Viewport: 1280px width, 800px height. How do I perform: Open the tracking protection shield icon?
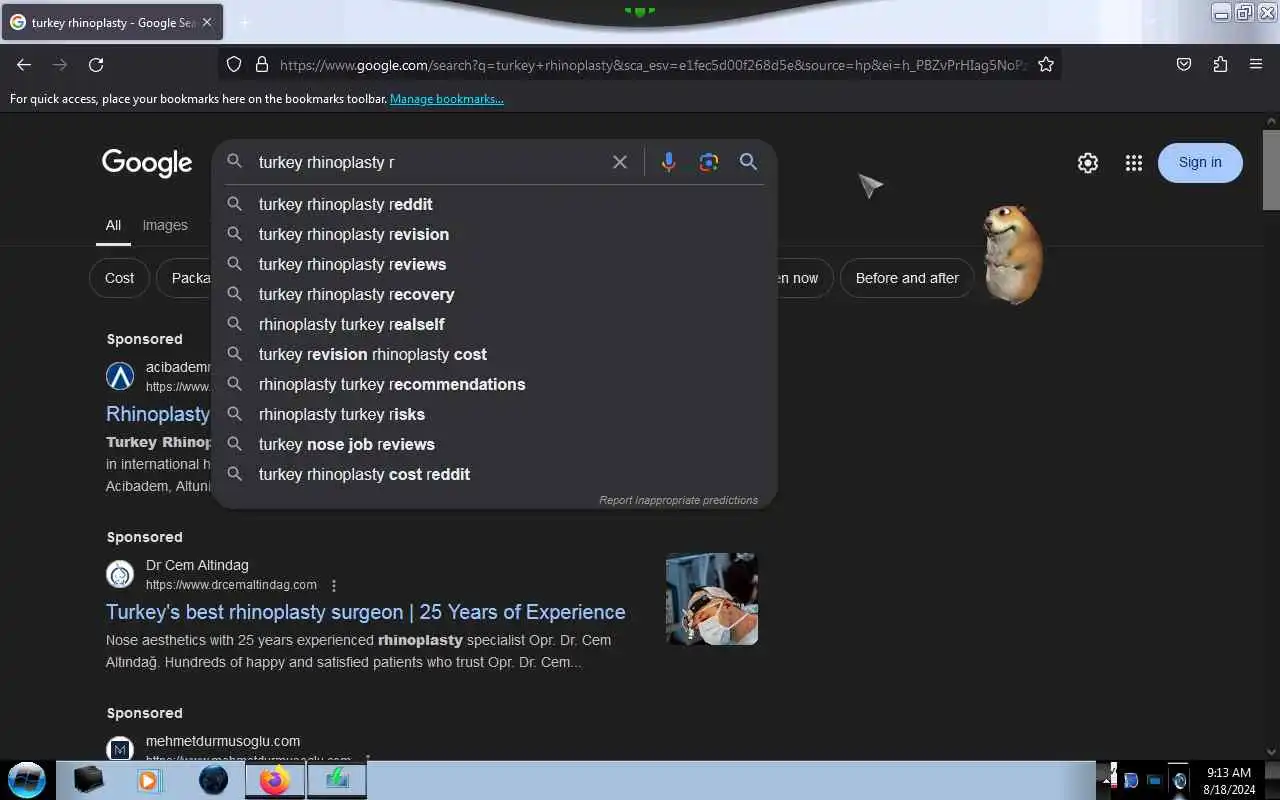tap(234, 64)
